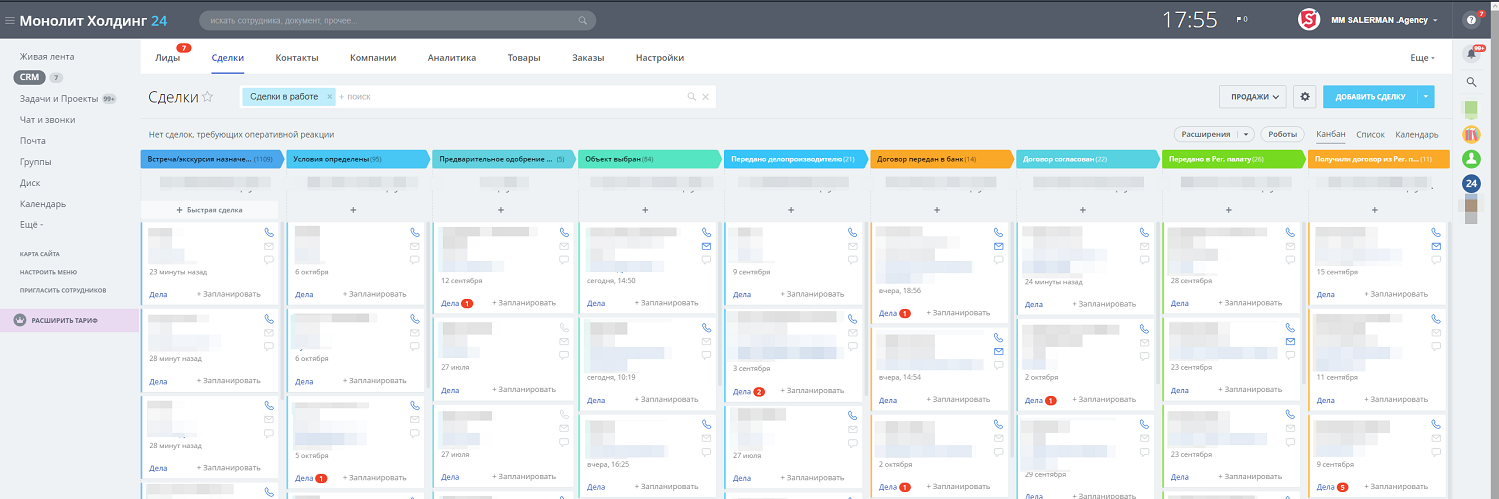Click the Роботы button
This screenshot has width=1499, height=499.
(x=1282, y=134)
